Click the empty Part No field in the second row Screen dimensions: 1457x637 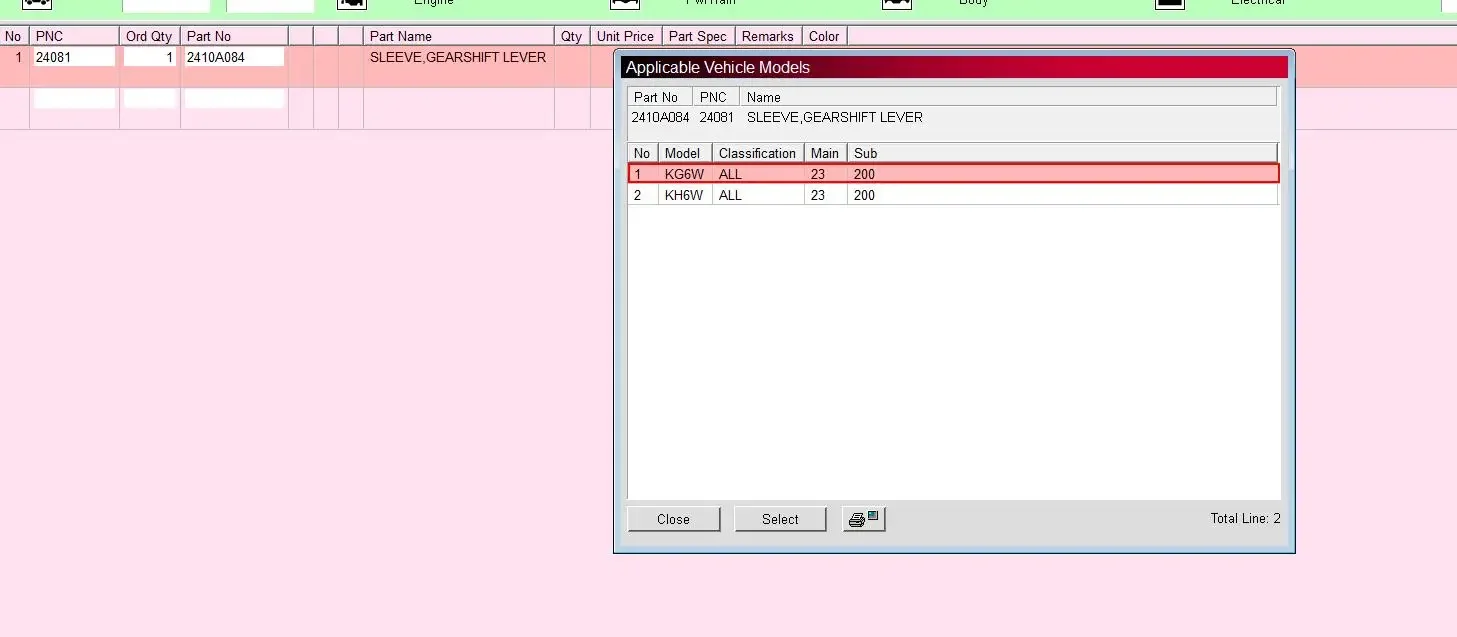pyautogui.click(x=234, y=98)
